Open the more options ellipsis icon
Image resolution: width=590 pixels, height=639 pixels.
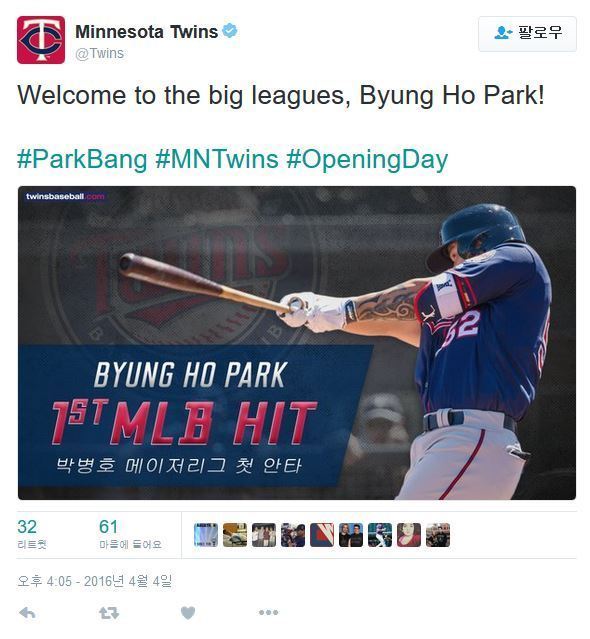point(269,612)
